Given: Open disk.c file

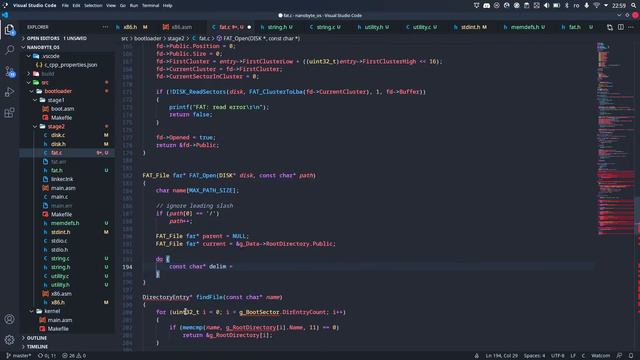Looking at the screenshot, I should 67,135.
